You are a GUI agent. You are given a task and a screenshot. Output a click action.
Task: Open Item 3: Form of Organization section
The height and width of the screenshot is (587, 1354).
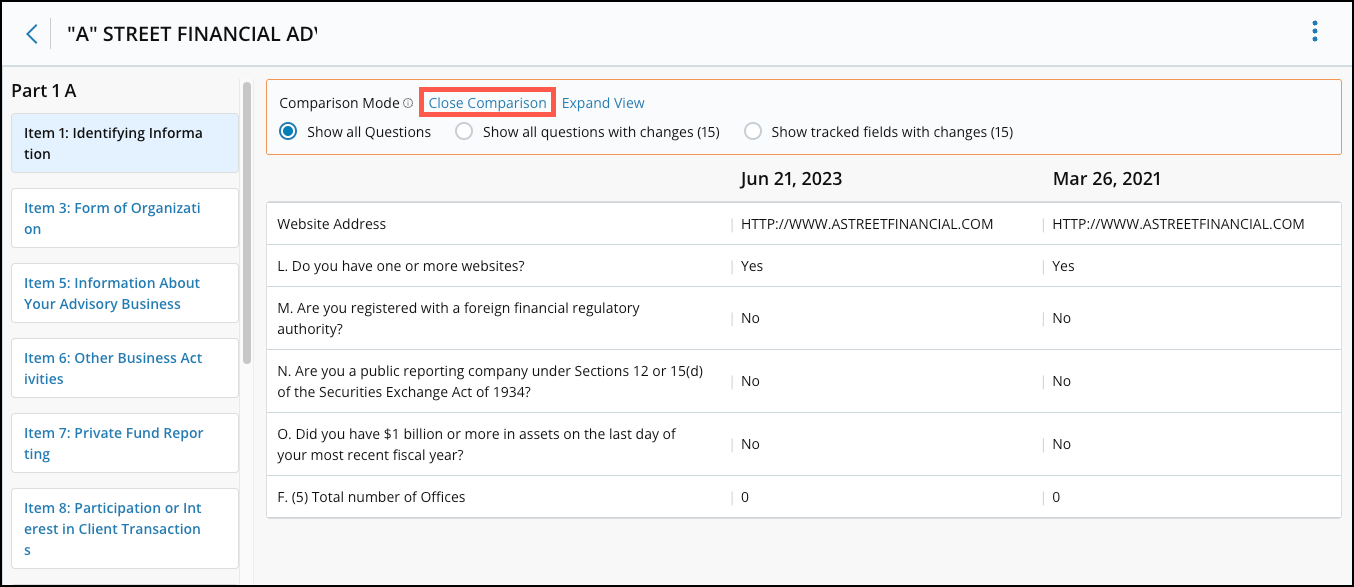[125, 218]
